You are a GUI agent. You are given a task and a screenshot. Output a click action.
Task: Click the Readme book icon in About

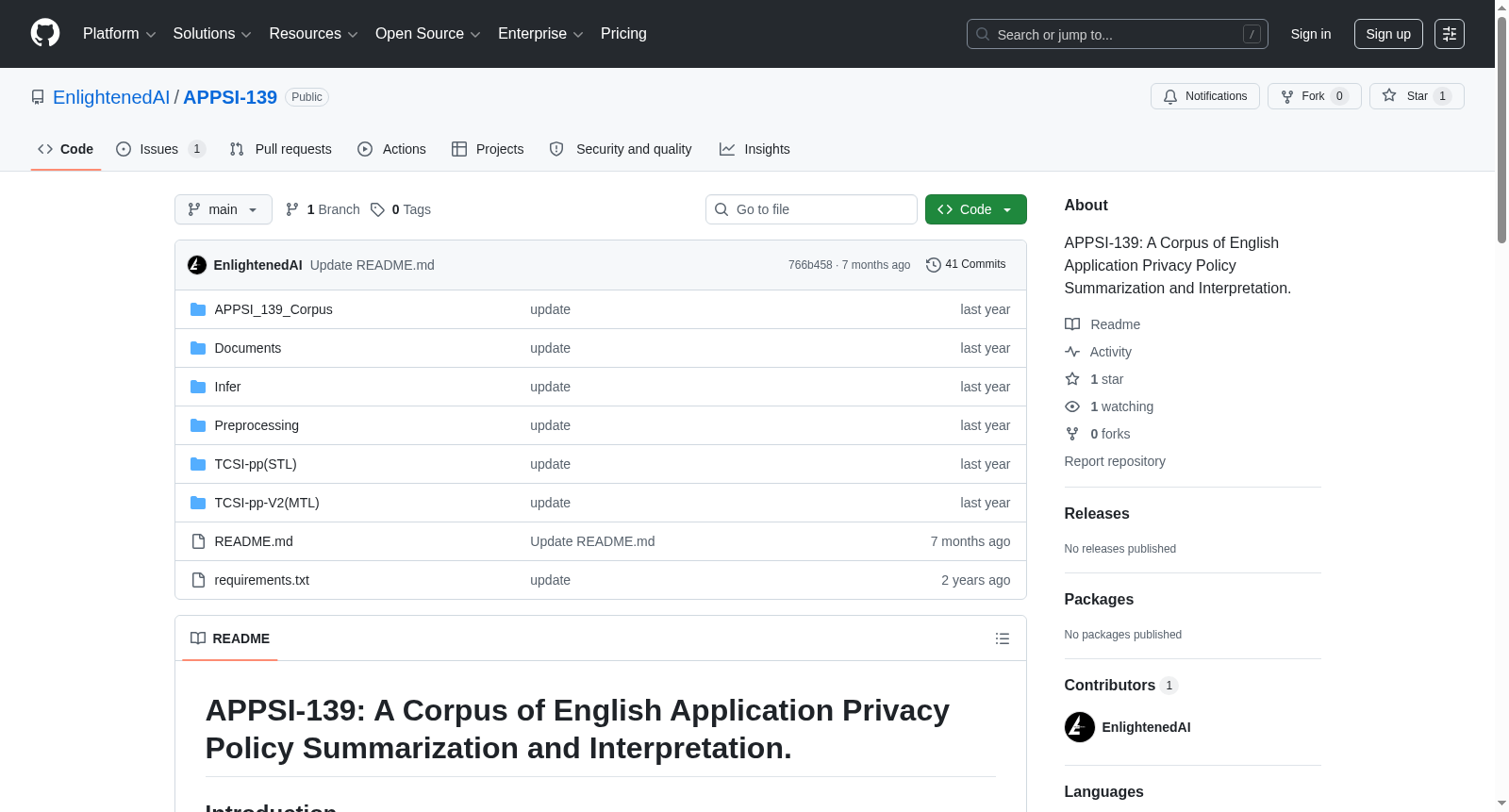[x=1072, y=324]
